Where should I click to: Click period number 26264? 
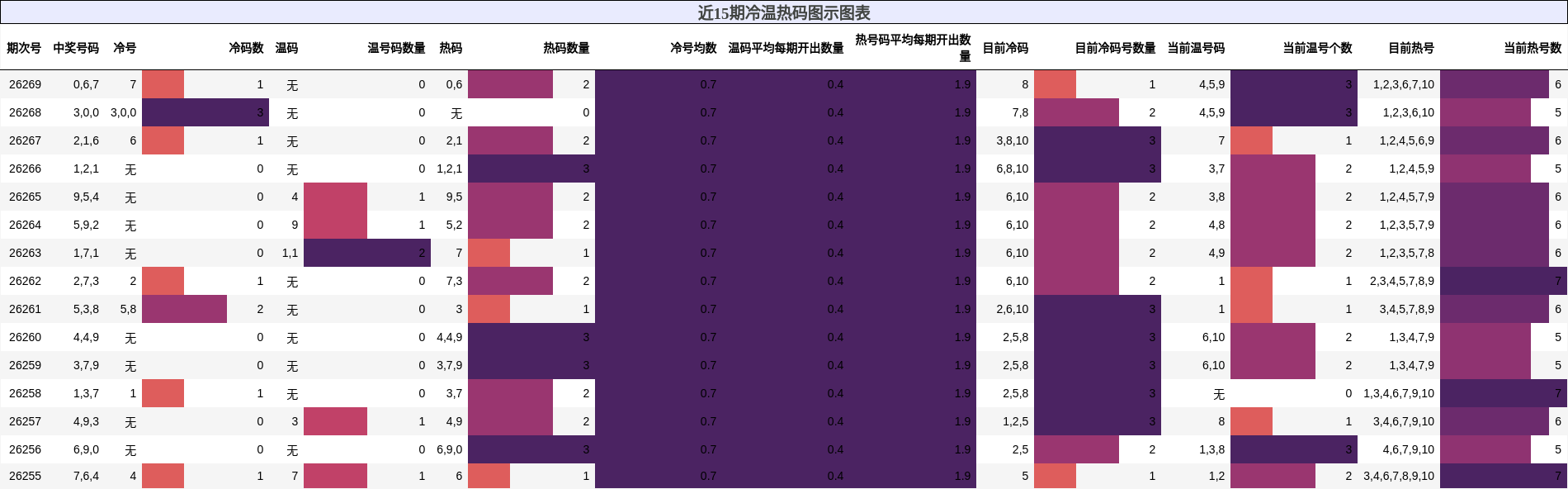25,225
